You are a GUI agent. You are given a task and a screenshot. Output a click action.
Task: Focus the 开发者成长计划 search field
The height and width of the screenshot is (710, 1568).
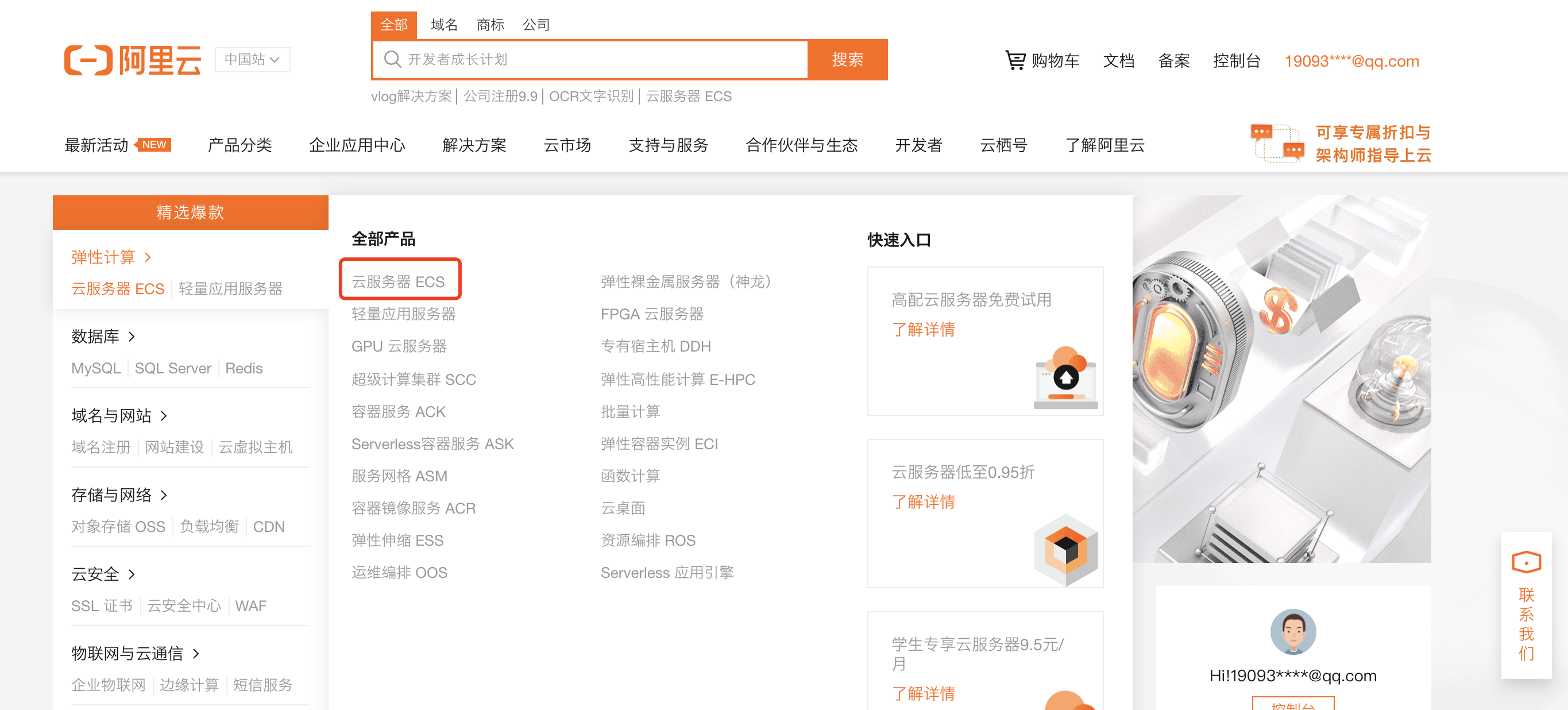(589, 60)
